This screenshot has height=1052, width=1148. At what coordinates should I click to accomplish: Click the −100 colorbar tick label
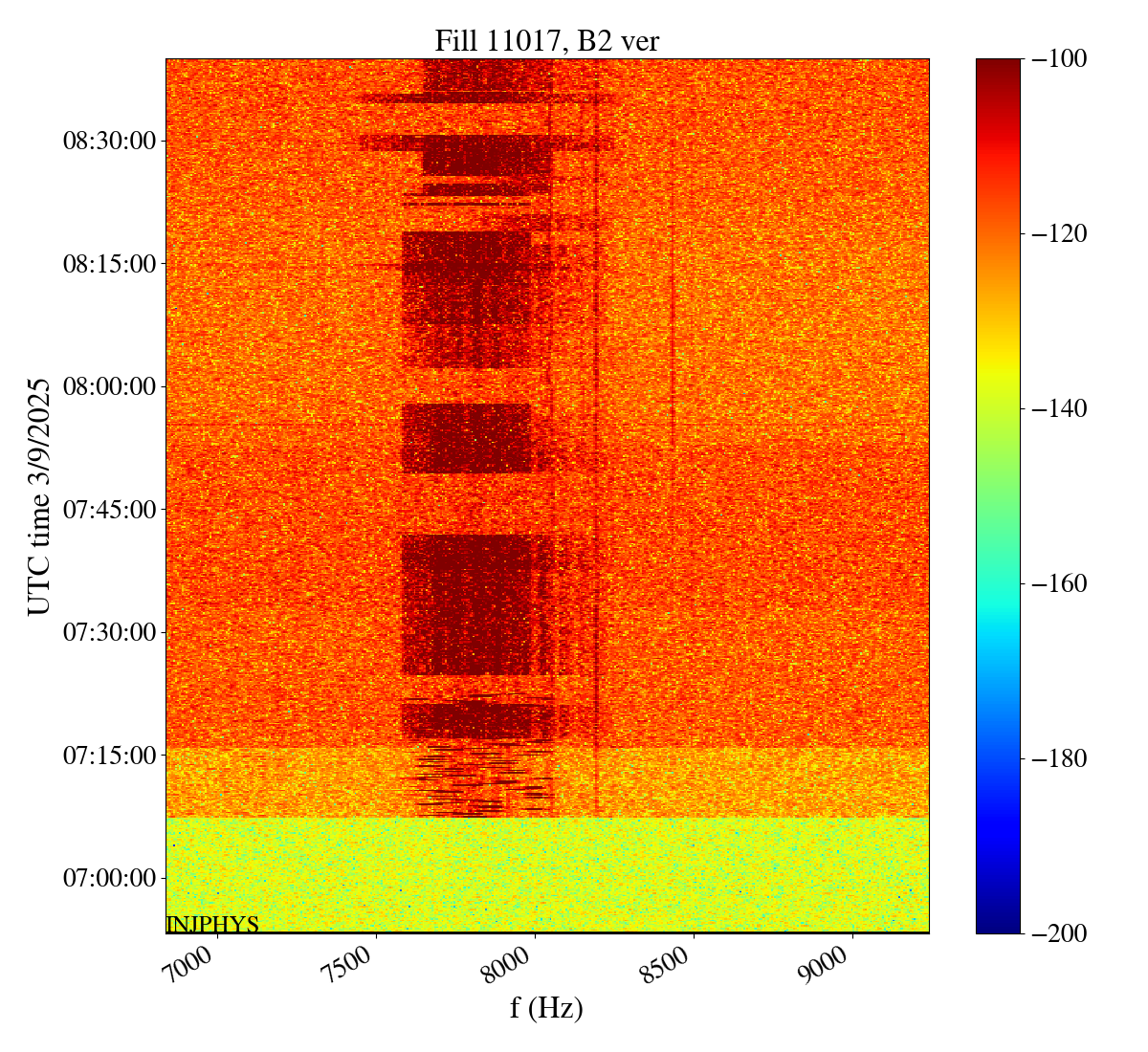(1059, 59)
